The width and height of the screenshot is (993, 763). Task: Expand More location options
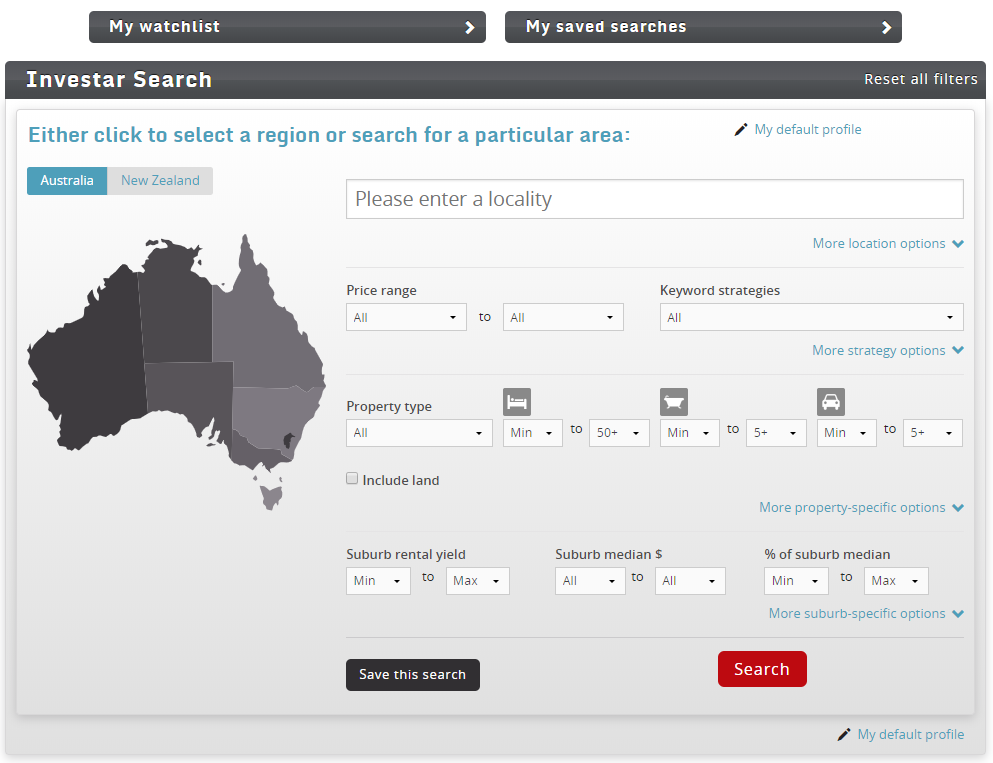[x=888, y=243]
